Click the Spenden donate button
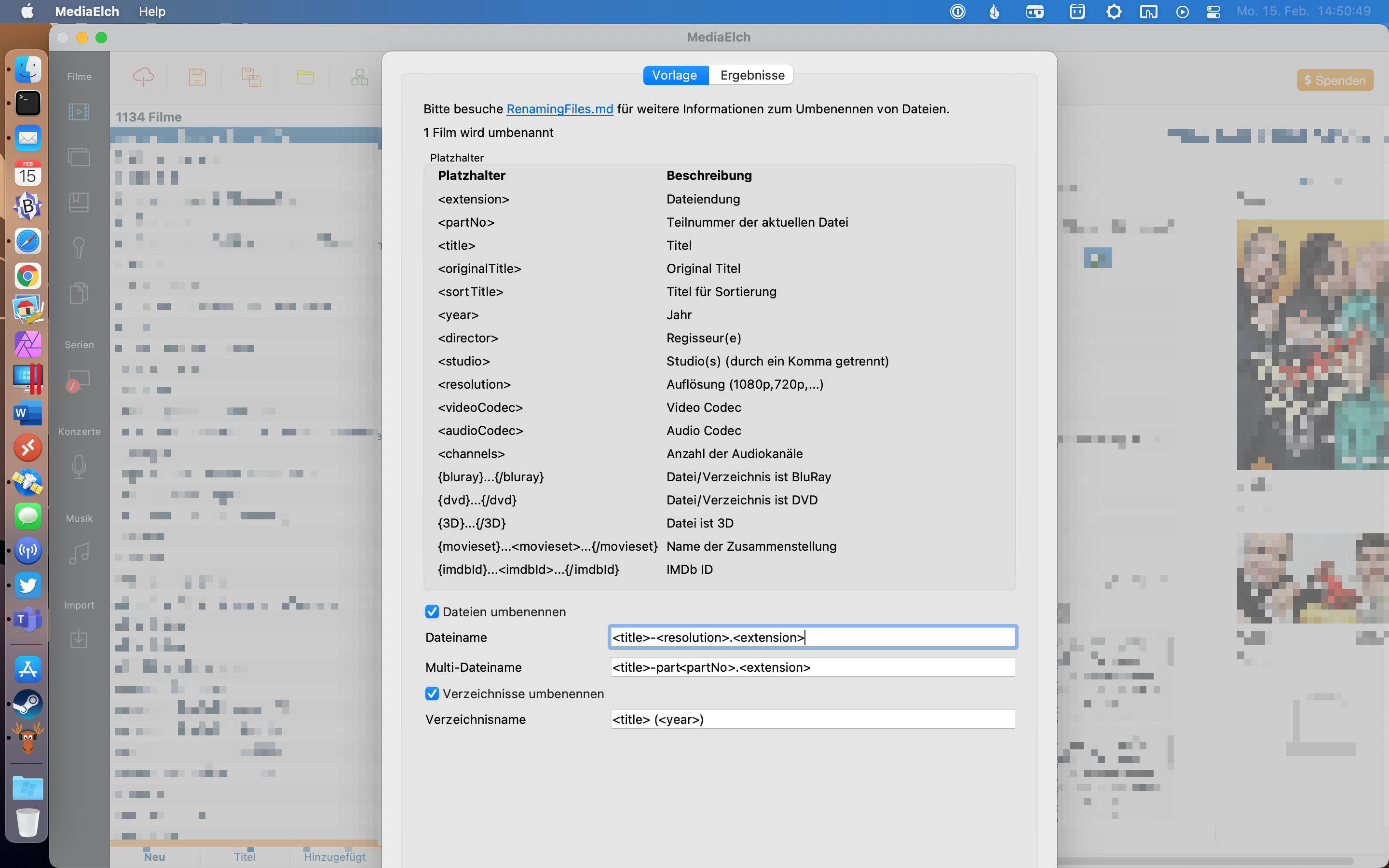Viewport: 1389px width, 868px height. click(1335, 80)
